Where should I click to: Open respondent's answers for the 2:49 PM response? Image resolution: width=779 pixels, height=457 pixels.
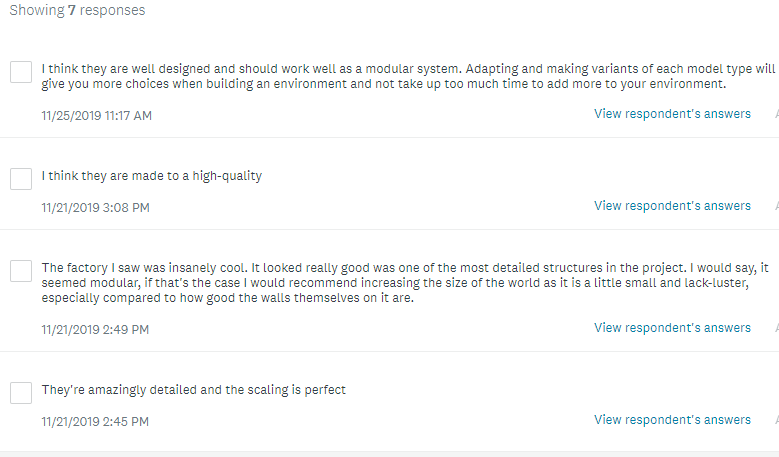(672, 328)
